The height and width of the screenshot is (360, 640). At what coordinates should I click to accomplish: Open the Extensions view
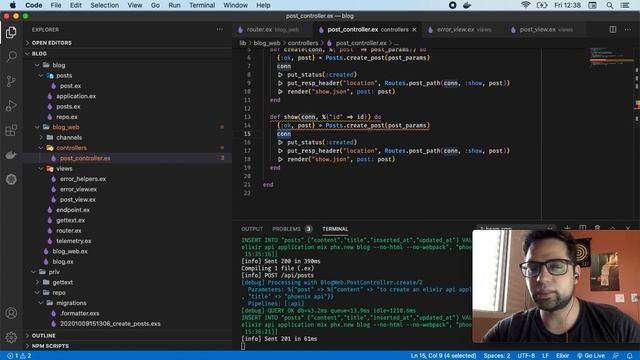[11, 130]
